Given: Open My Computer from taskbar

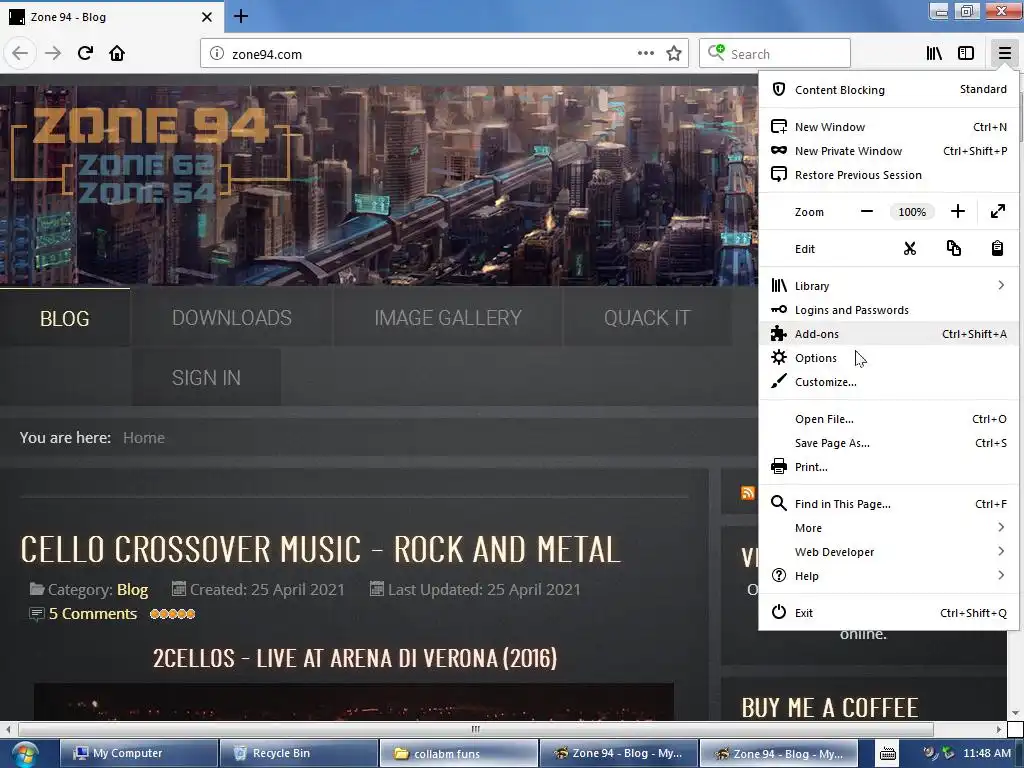Looking at the screenshot, I should coord(138,753).
